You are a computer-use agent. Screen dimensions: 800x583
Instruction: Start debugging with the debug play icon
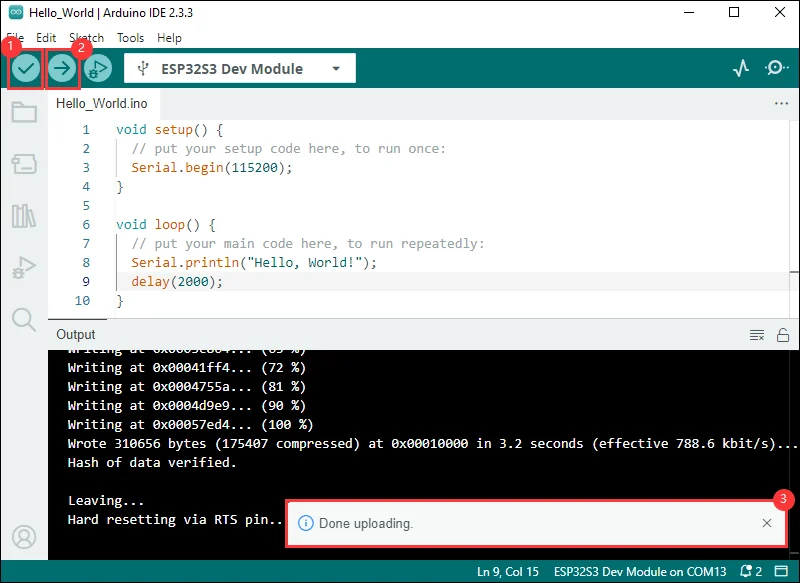(98, 68)
